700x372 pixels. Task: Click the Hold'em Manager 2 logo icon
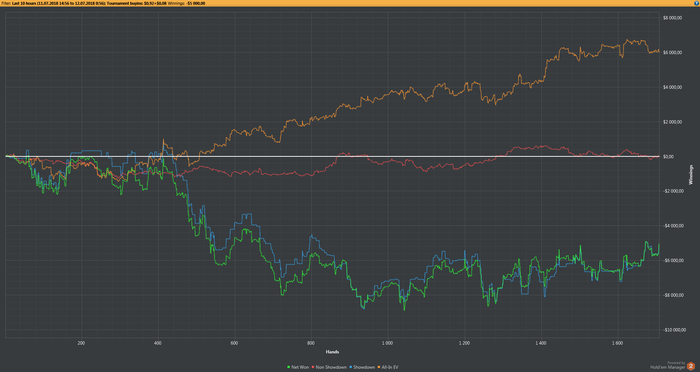(691, 366)
